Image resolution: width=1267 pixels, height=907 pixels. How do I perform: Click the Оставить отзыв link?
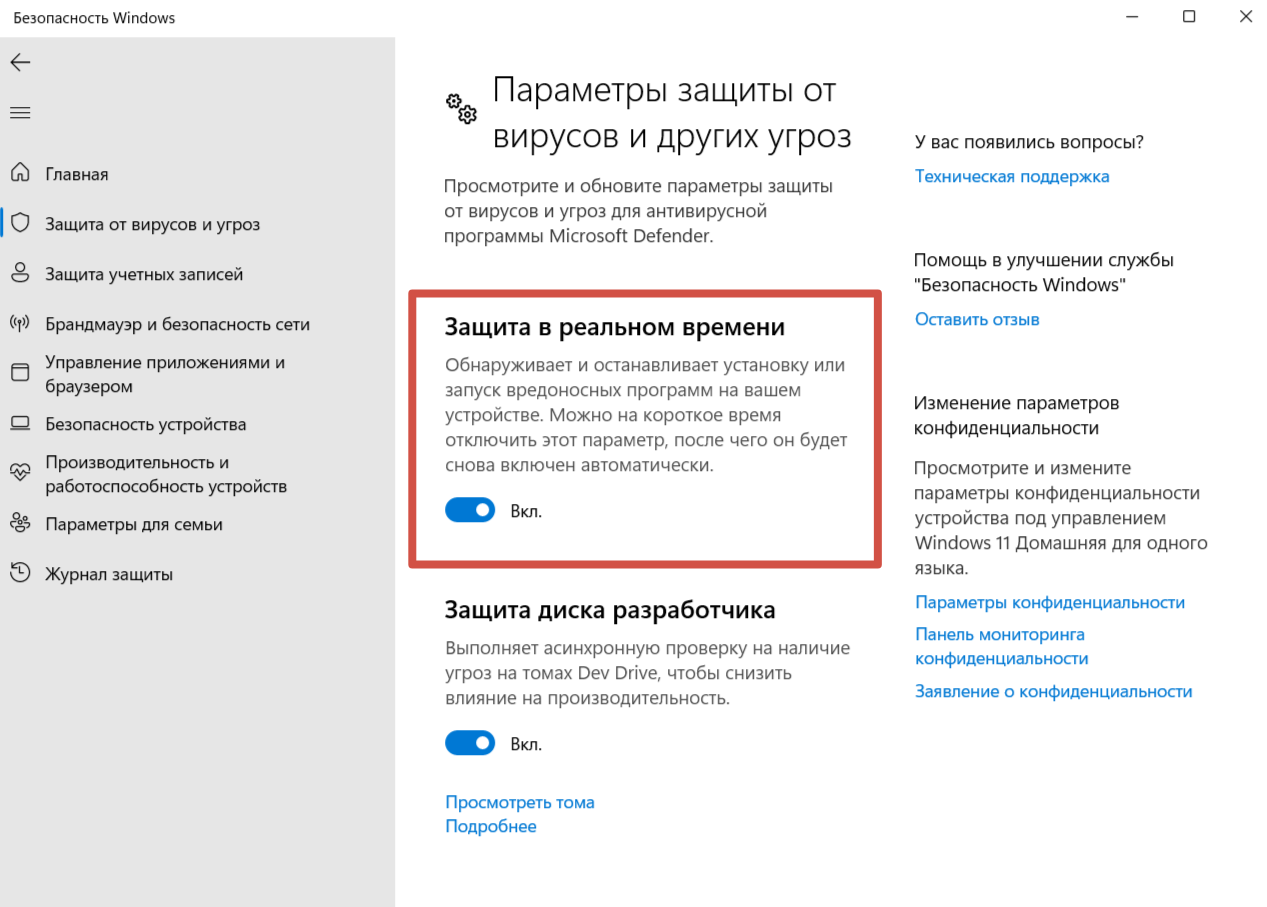[976, 319]
